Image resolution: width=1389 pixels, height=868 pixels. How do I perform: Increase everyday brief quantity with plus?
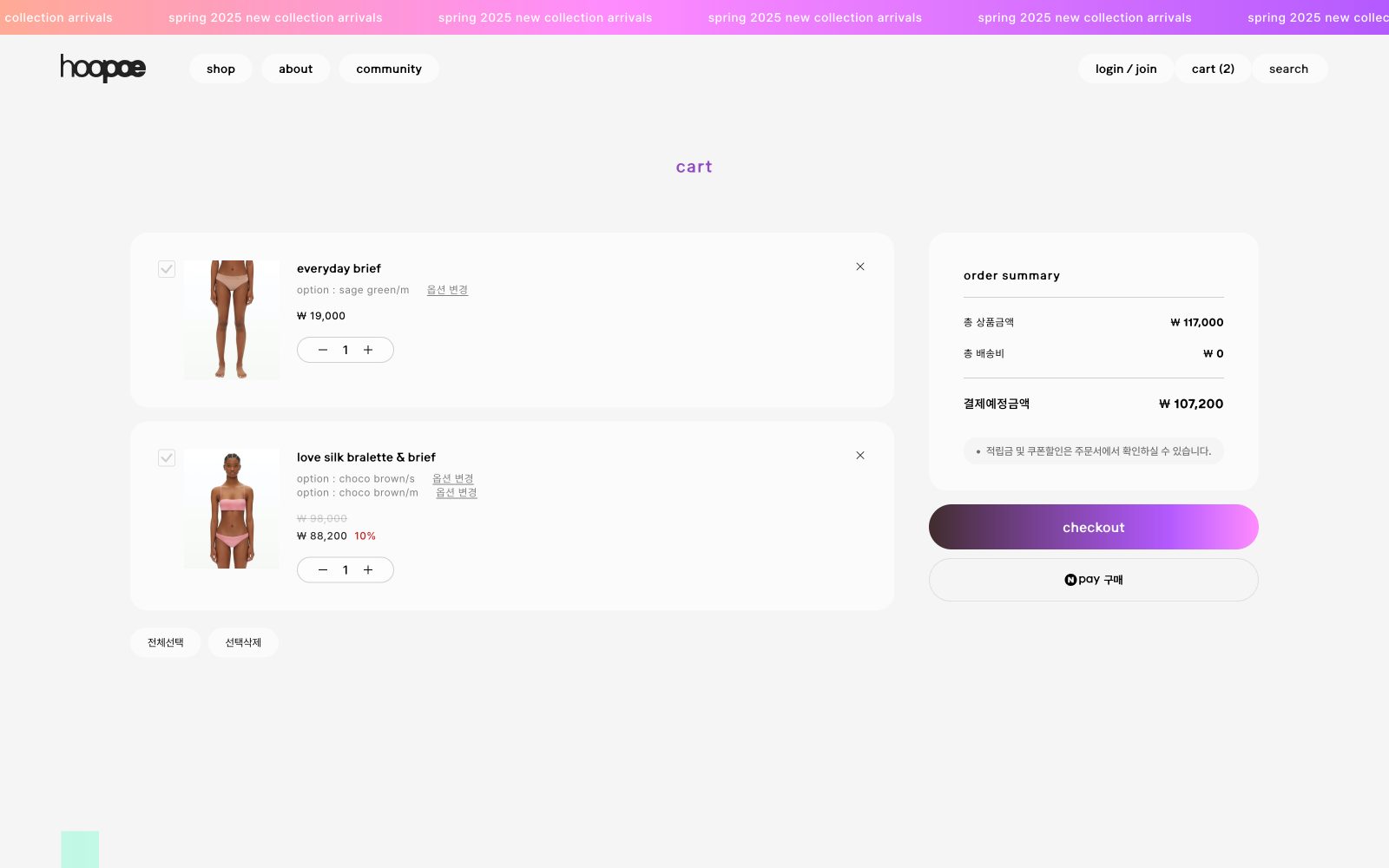pyautogui.click(x=368, y=350)
